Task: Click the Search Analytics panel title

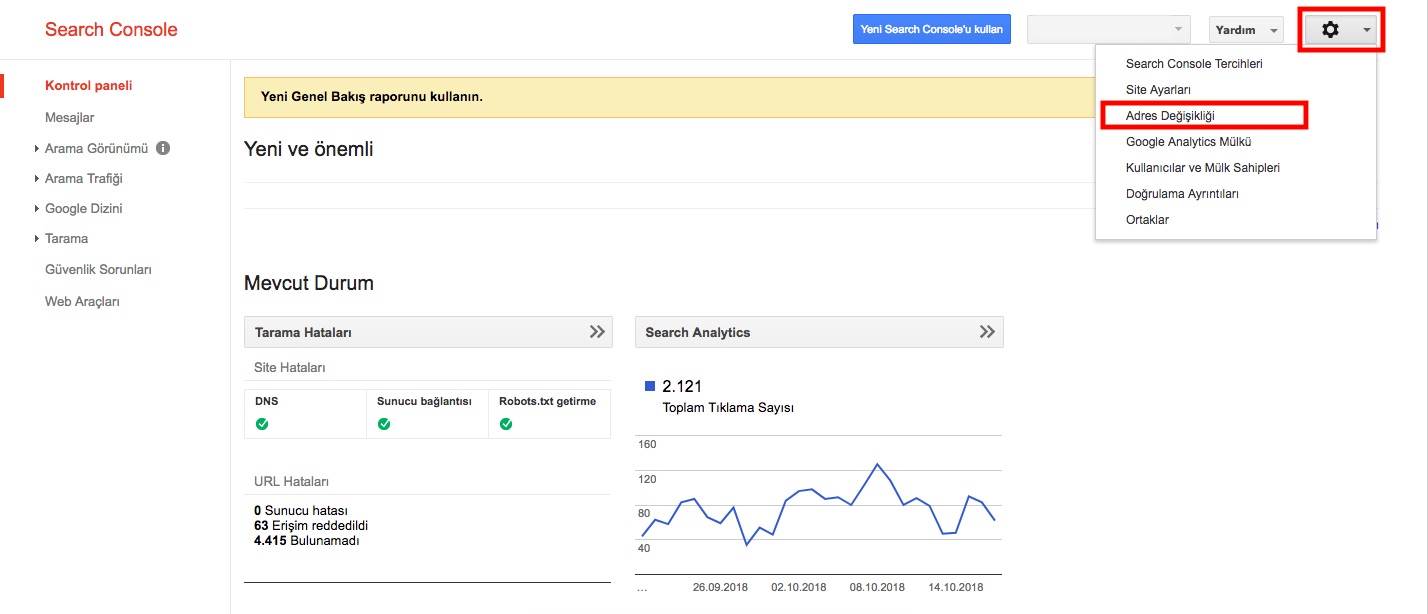Action: coord(698,332)
